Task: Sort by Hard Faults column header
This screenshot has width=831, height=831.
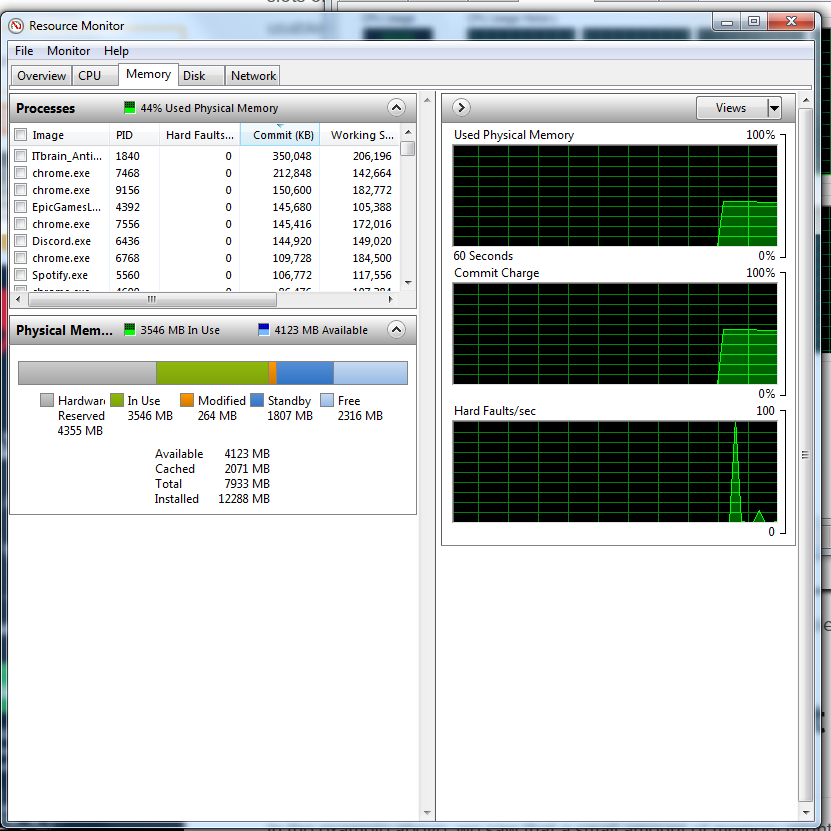Action: tap(200, 135)
